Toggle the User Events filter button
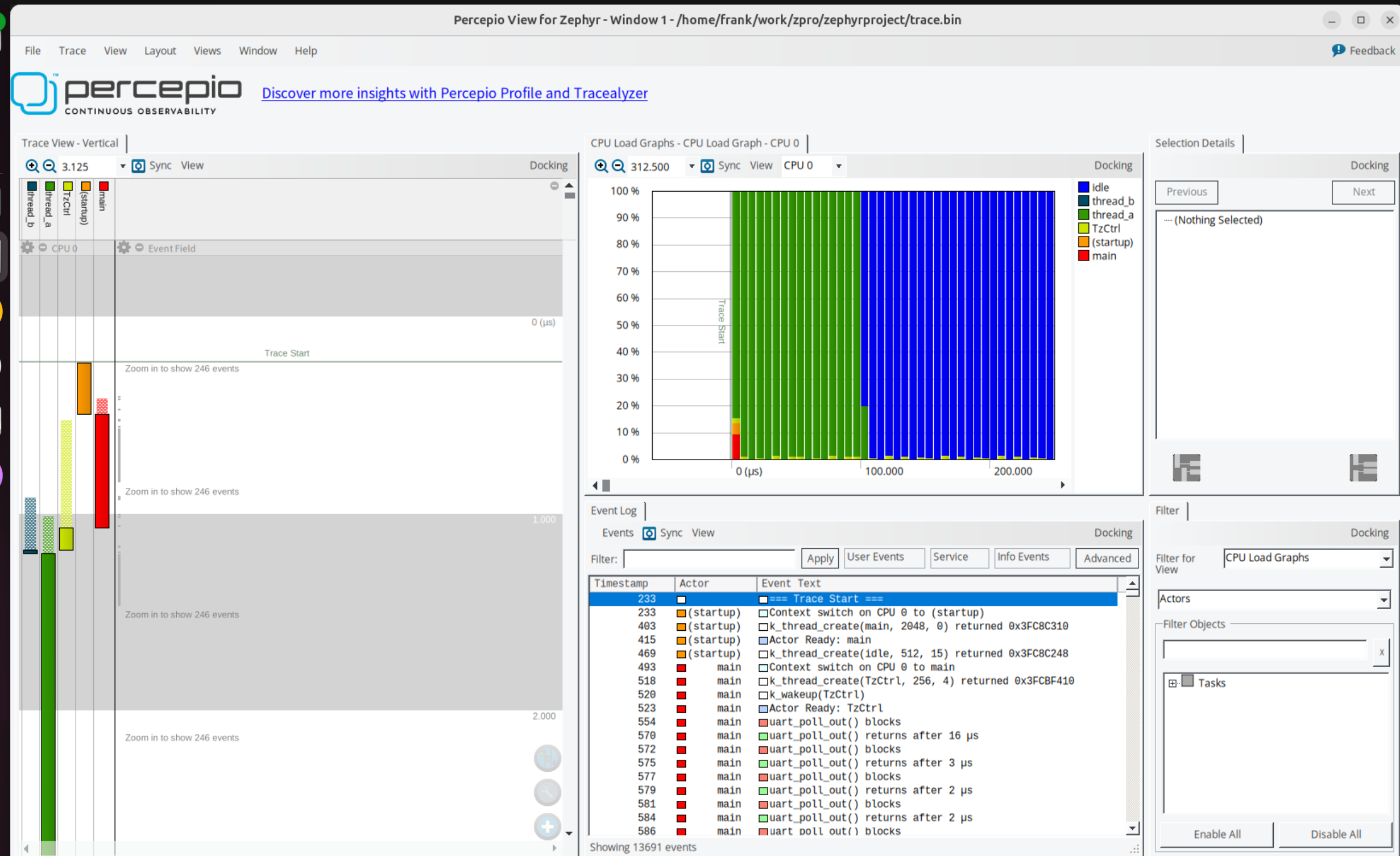This screenshot has height=856, width=1400. (x=884, y=557)
